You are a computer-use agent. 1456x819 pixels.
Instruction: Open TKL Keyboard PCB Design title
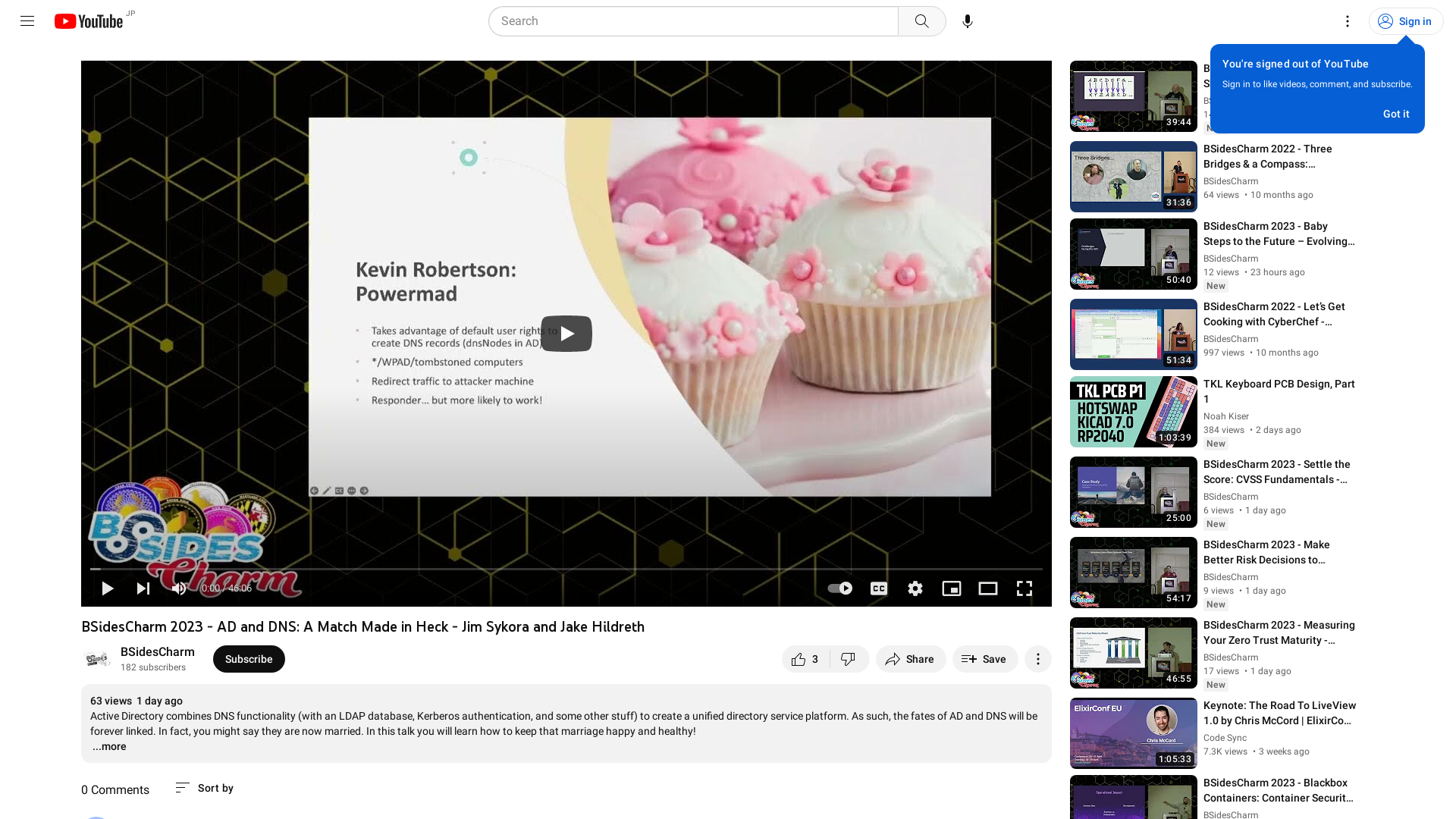tap(1279, 391)
